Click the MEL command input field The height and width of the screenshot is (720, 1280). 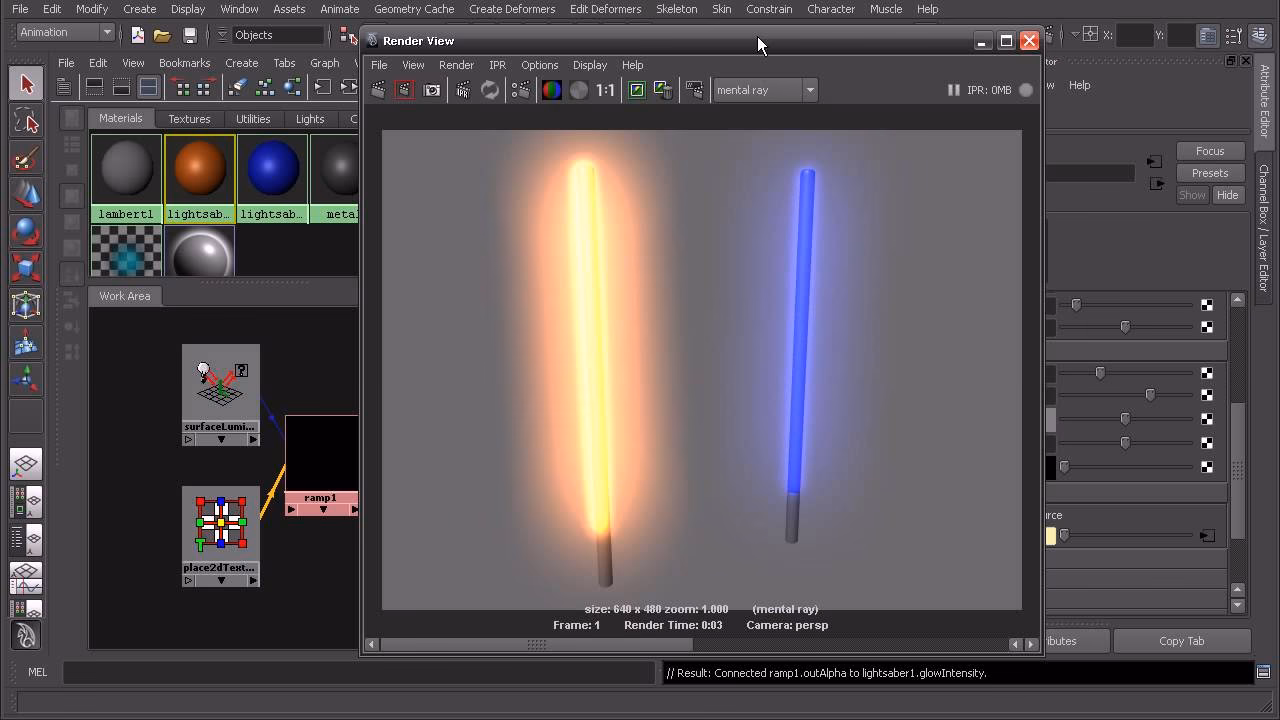coord(359,673)
